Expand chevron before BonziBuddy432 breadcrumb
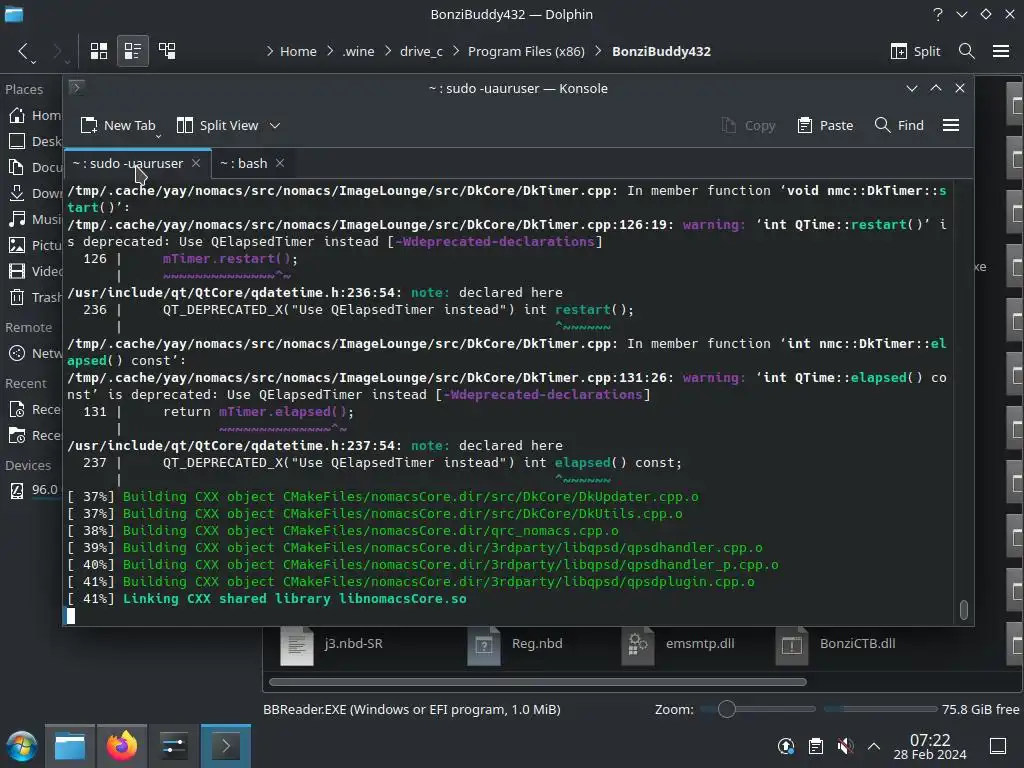This screenshot has width=1024, height=768. coord(598,51)
